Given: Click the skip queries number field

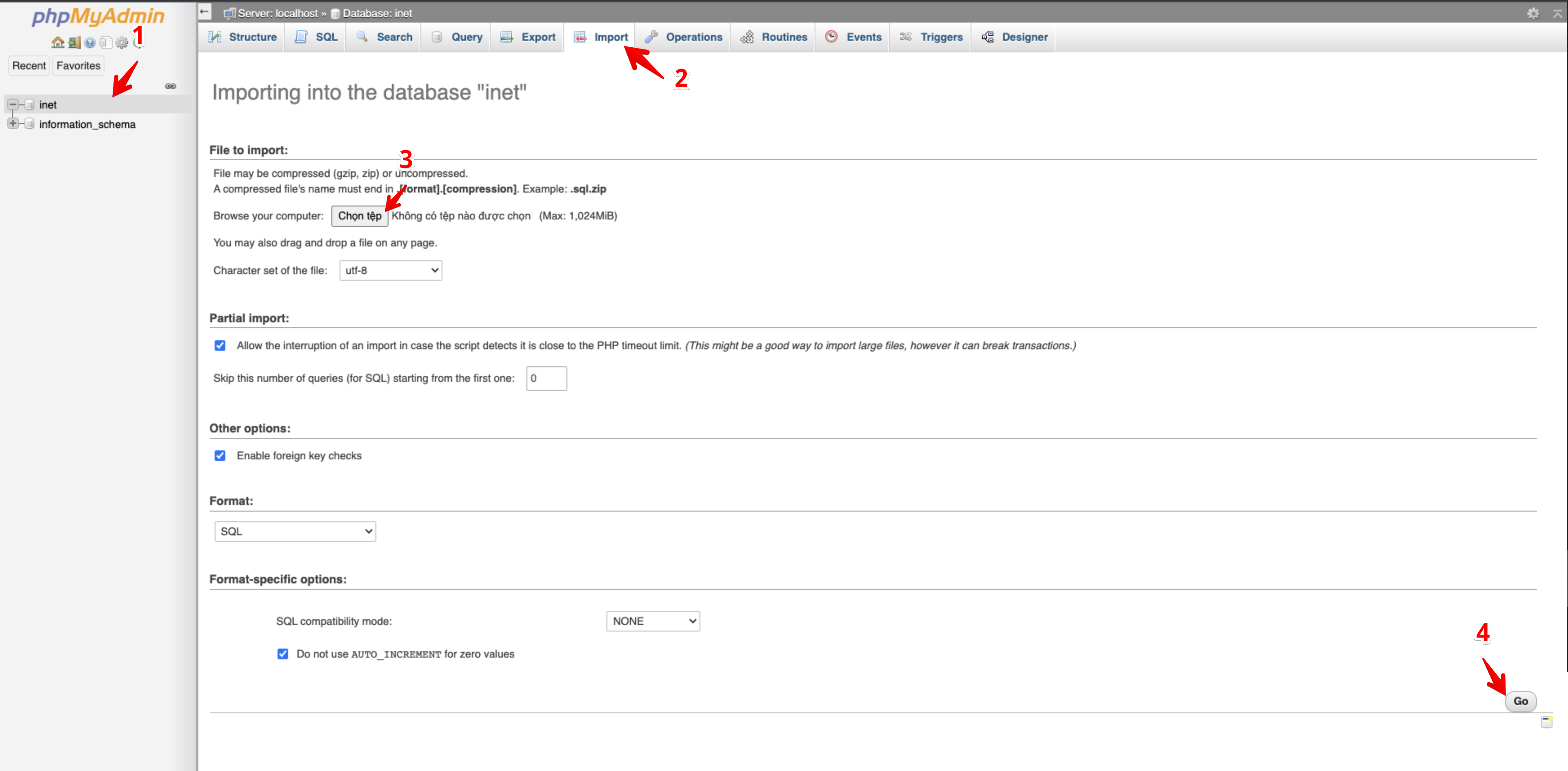Looking at the screenshot, I should tap(546, 379).
